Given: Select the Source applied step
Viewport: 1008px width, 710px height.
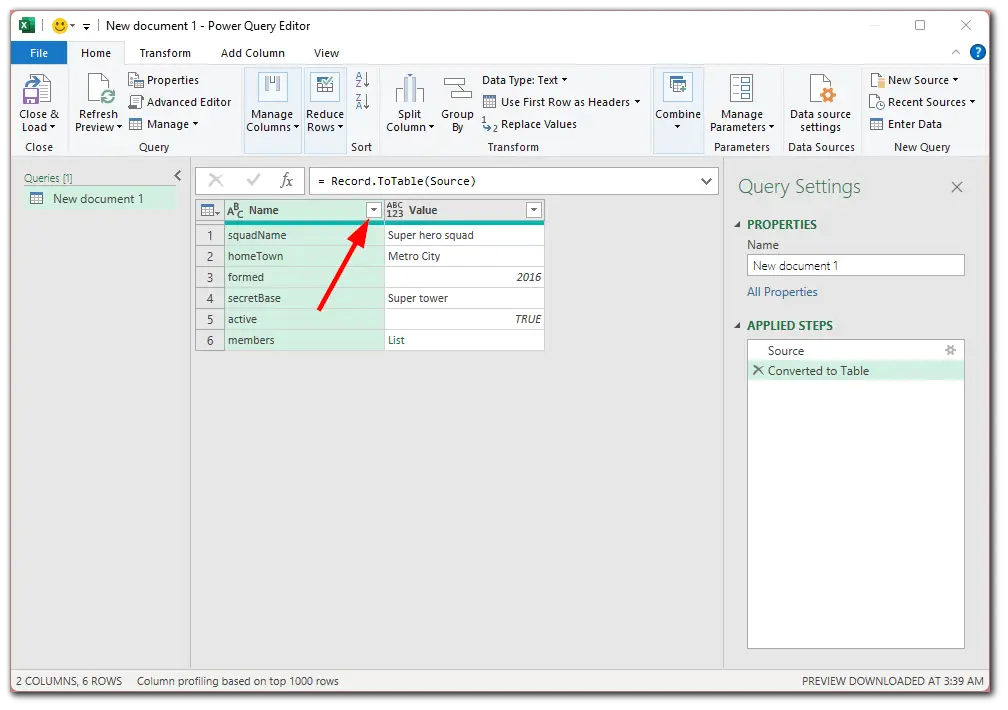Looking at the screenshot, I should 855,350.
